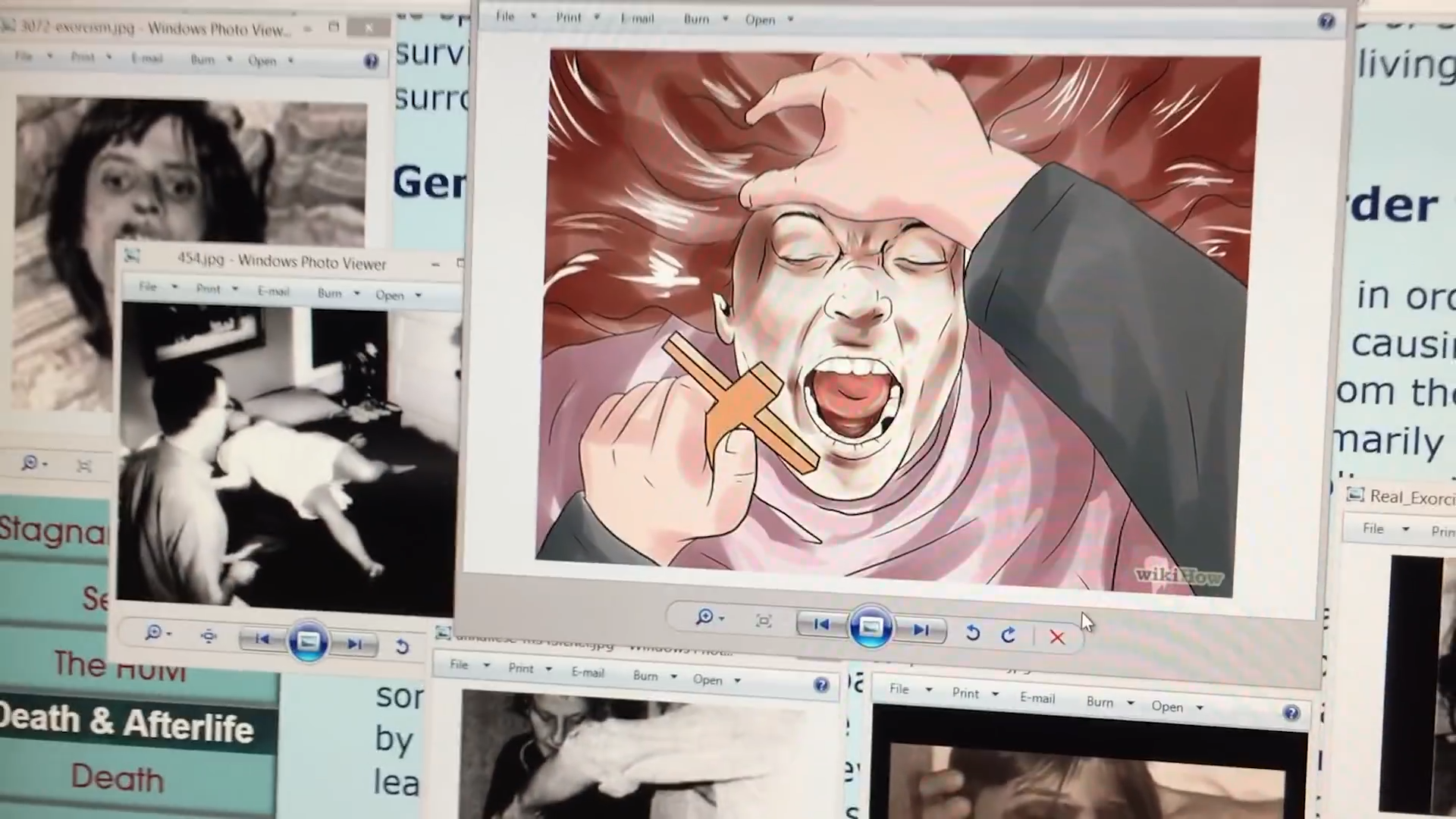Image resolution: width=1456 pixels, height=819 pixels.
Task: Delete the wikiHow cartoon image with red X
Action: (1057, 638)
